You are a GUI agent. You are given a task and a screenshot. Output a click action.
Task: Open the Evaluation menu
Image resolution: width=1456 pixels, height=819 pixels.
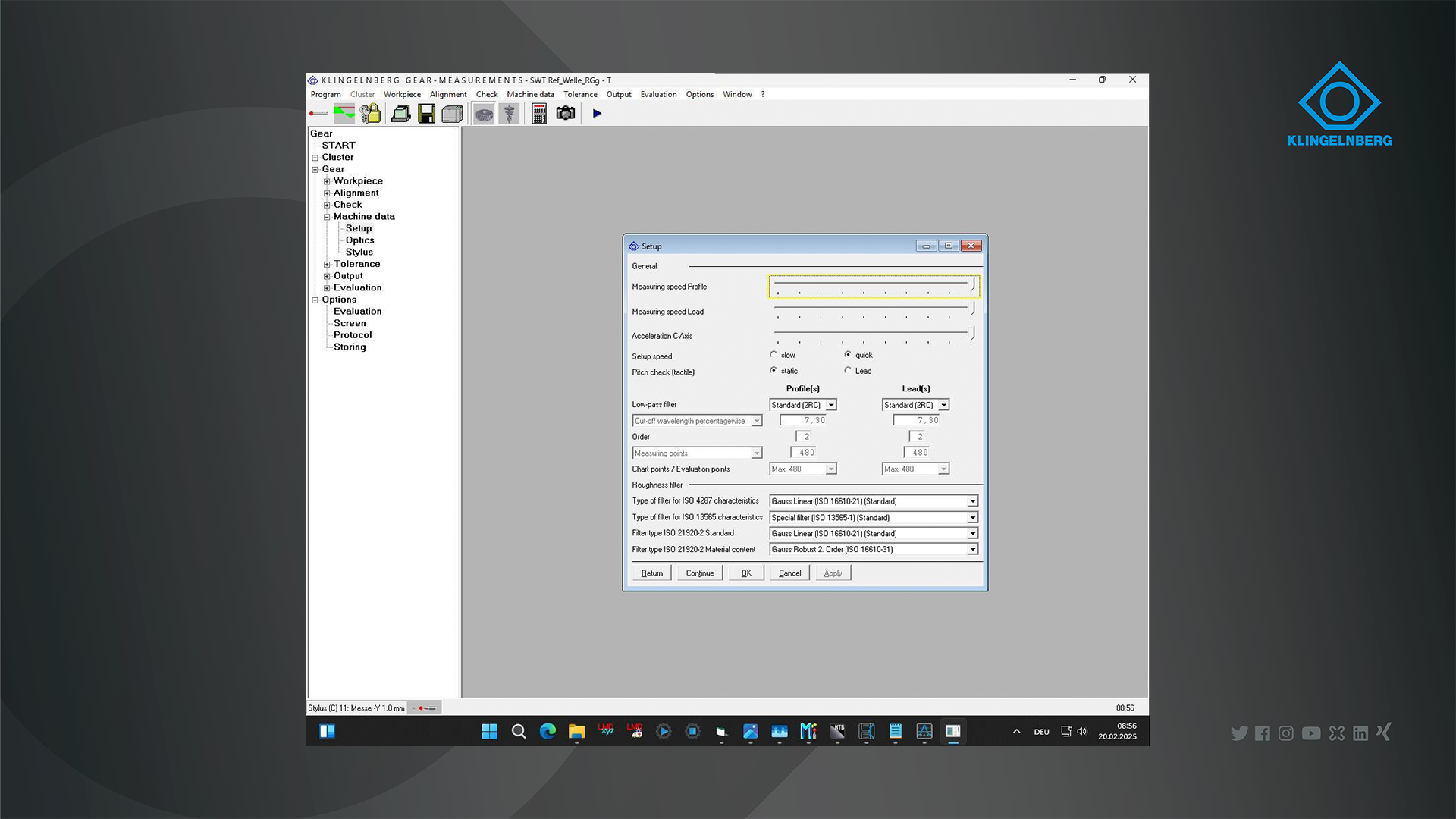tap(658, 95)
